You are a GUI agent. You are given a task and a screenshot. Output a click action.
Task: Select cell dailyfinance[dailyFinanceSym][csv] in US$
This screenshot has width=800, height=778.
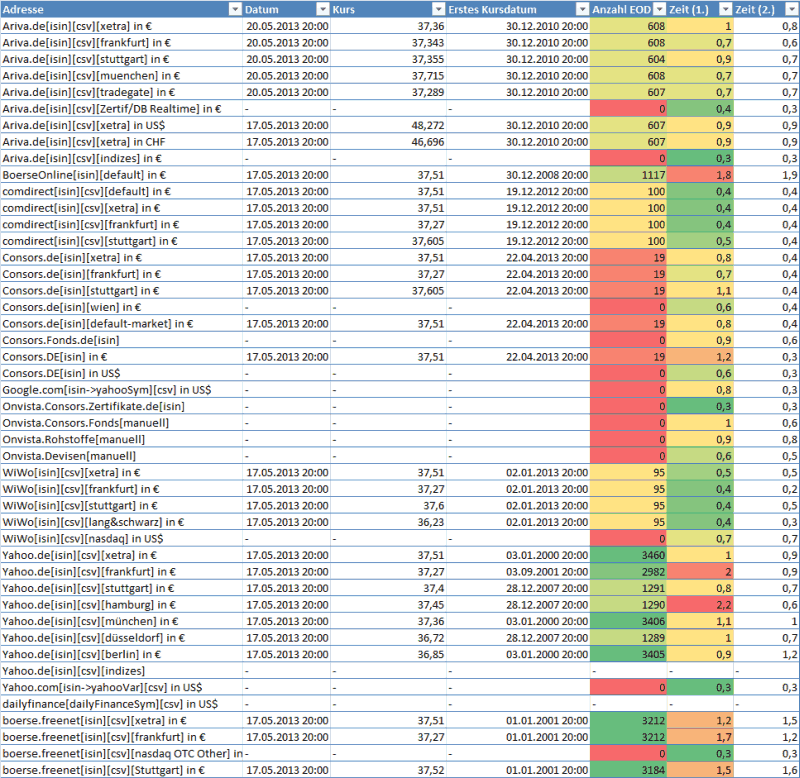tap(121, 704)
